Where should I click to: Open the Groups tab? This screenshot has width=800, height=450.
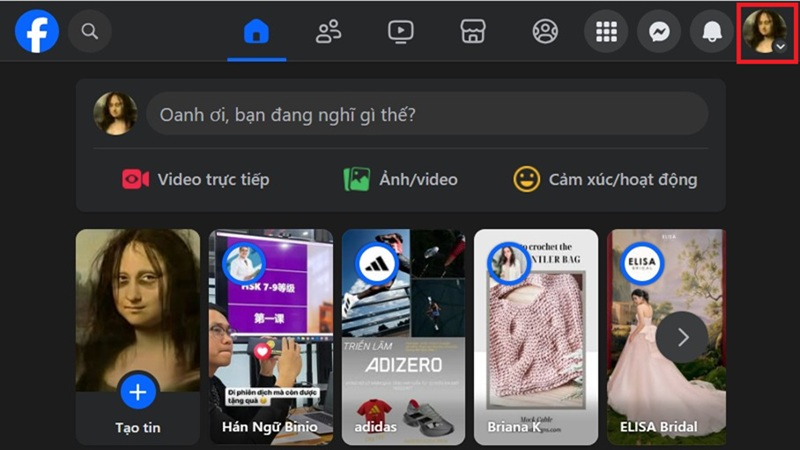coord(545,32)
